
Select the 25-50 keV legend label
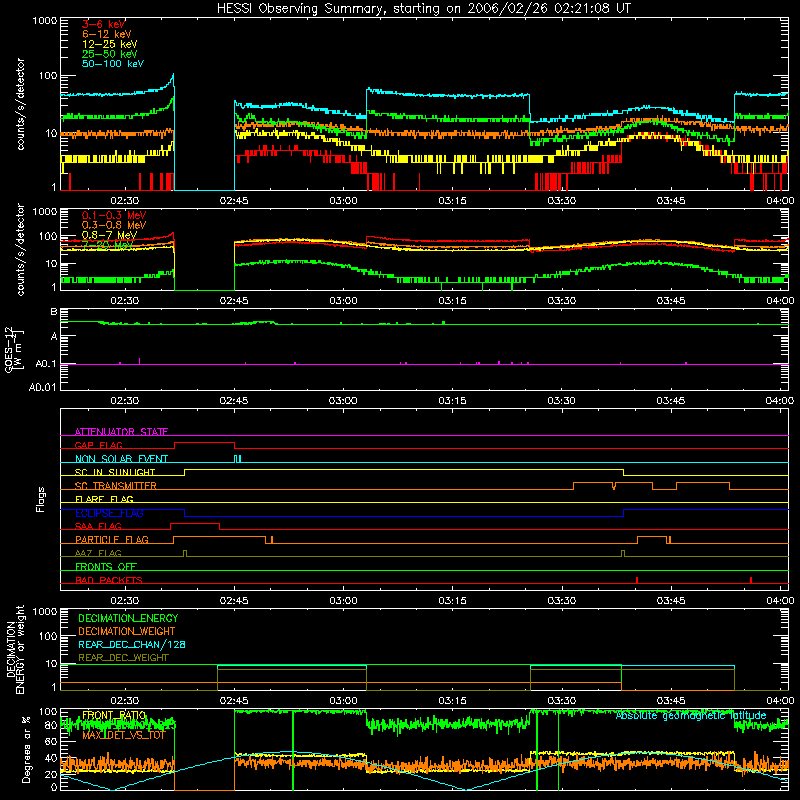tap(110, 54)
